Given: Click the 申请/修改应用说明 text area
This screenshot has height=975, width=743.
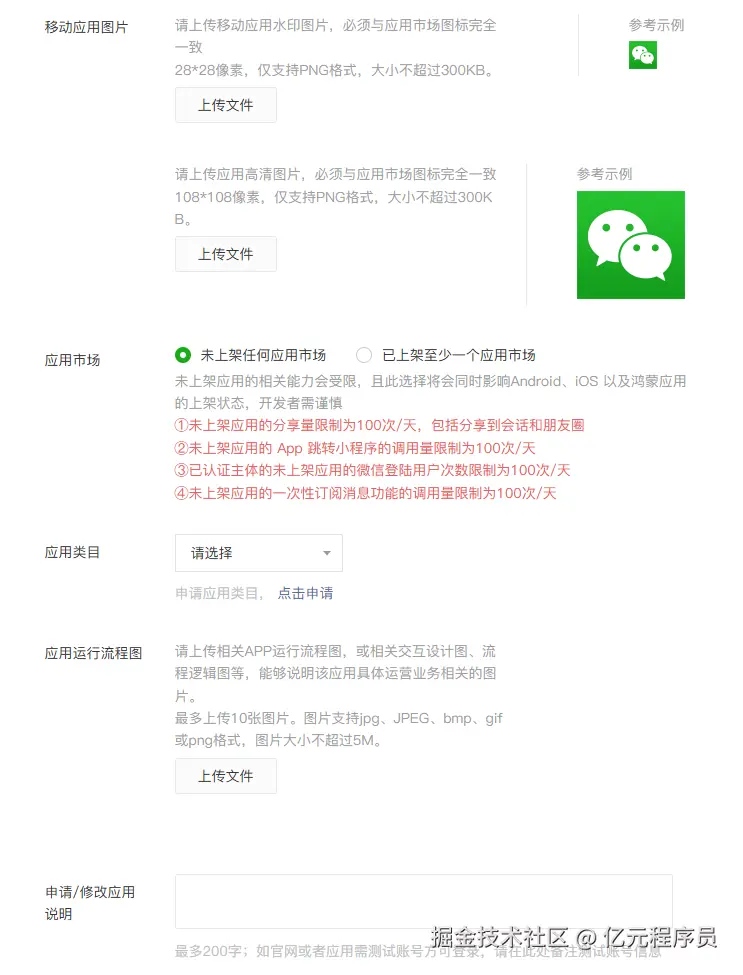Looking at the screenshot, I should [423, 902].
